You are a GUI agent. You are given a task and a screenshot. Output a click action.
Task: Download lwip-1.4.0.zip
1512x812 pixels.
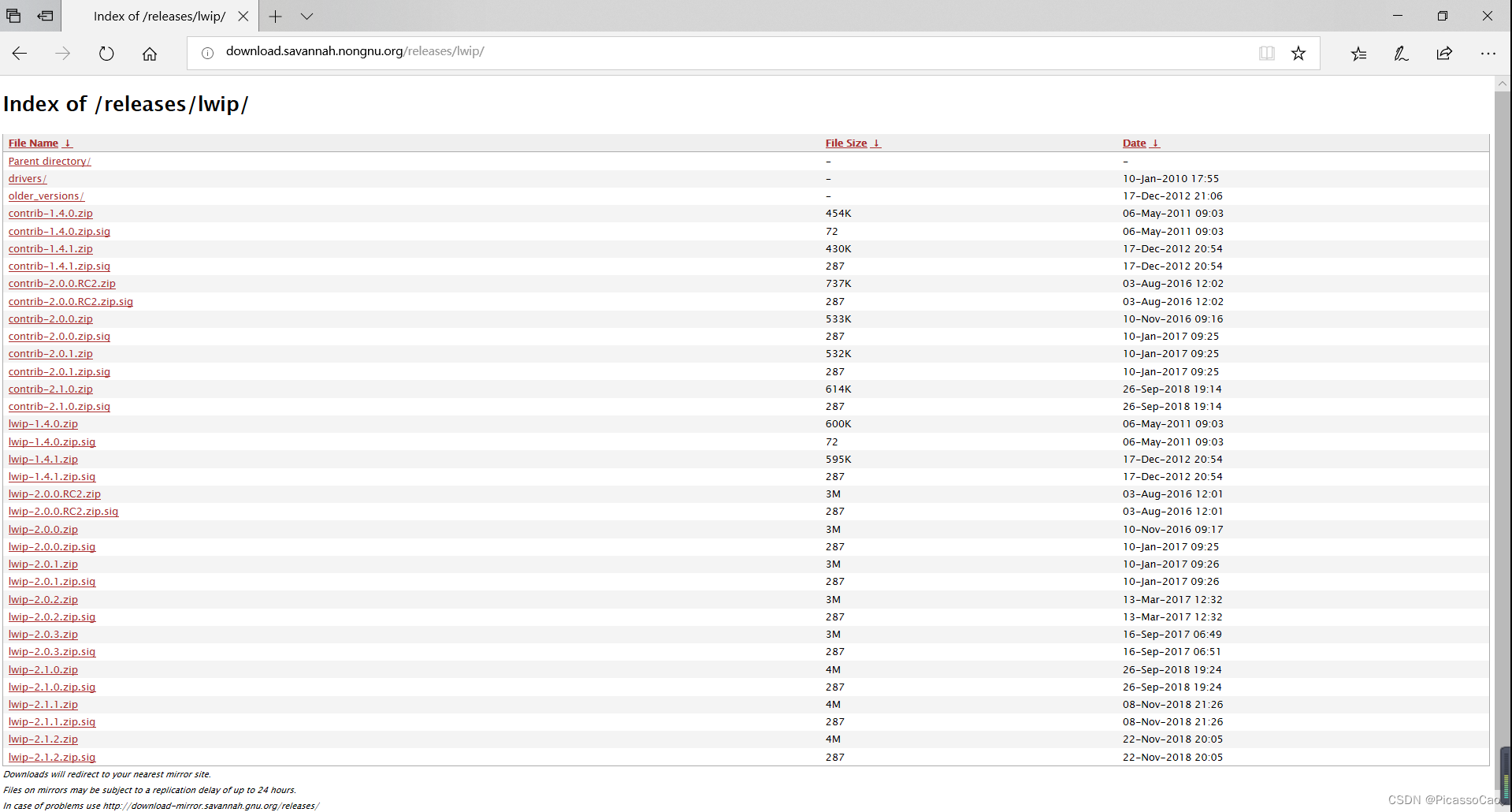(43, 423)
